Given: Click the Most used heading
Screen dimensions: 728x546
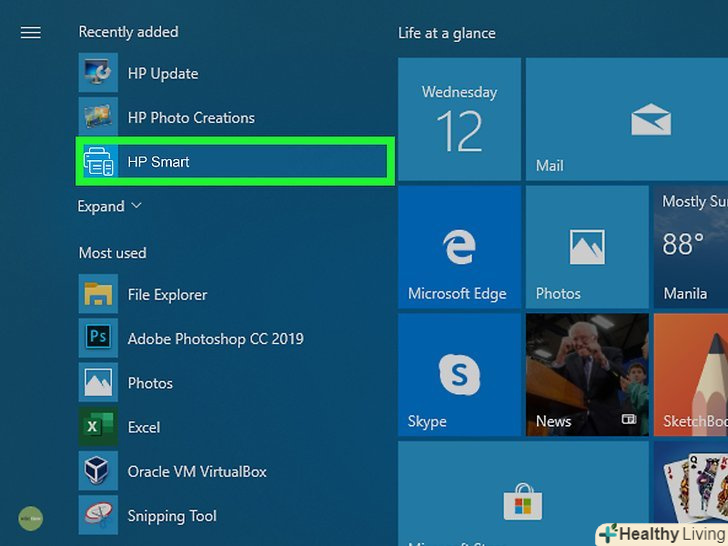Looking at the screenshot, I should tap(112, 253).
